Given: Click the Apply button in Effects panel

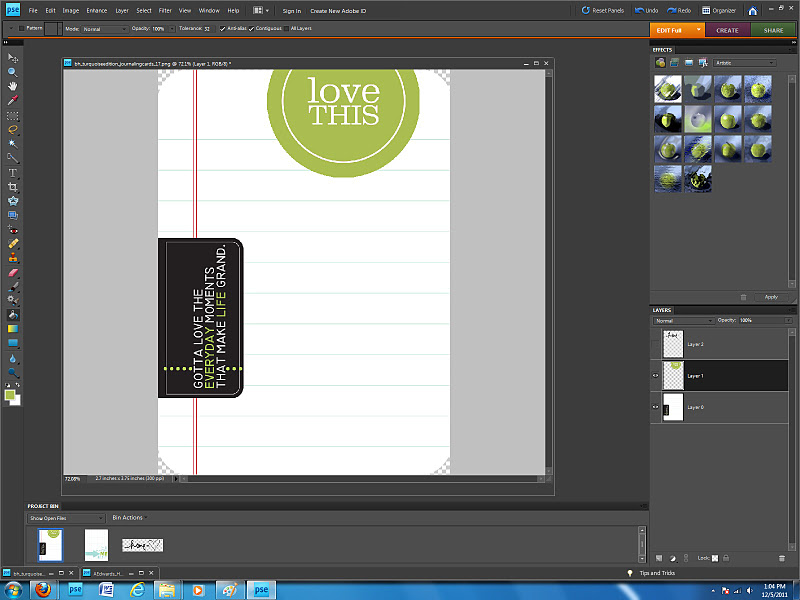Looking at the screenshot, I should pos(771,297).
